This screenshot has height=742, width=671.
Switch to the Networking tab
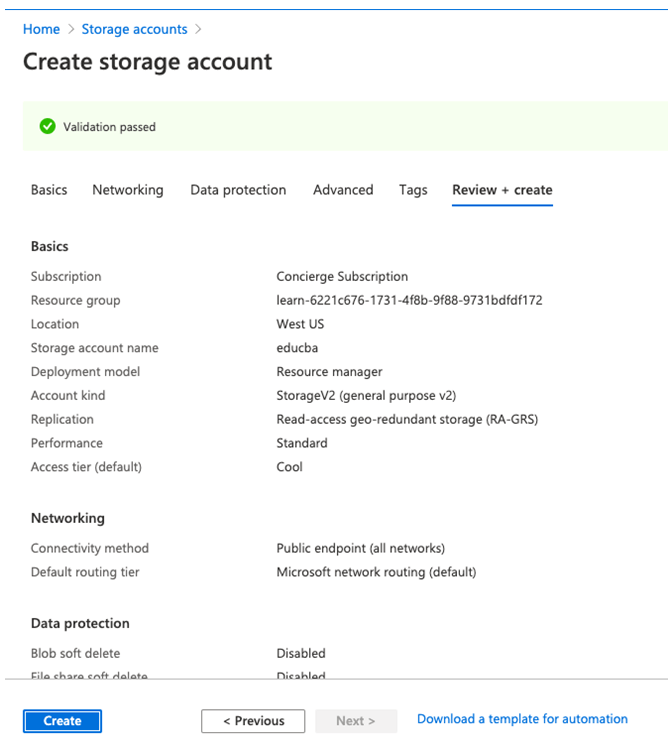(128, 190)
